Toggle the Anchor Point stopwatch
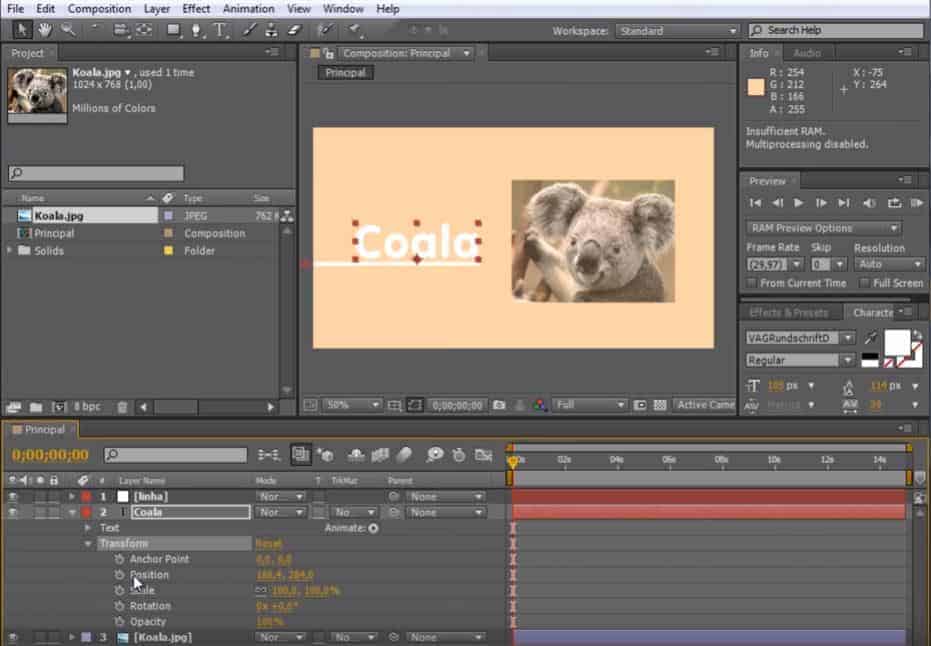 (119, 559)
